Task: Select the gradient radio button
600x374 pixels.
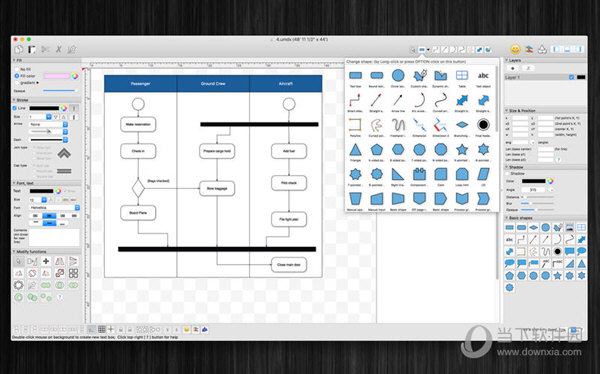Action: tap(17, 82)
